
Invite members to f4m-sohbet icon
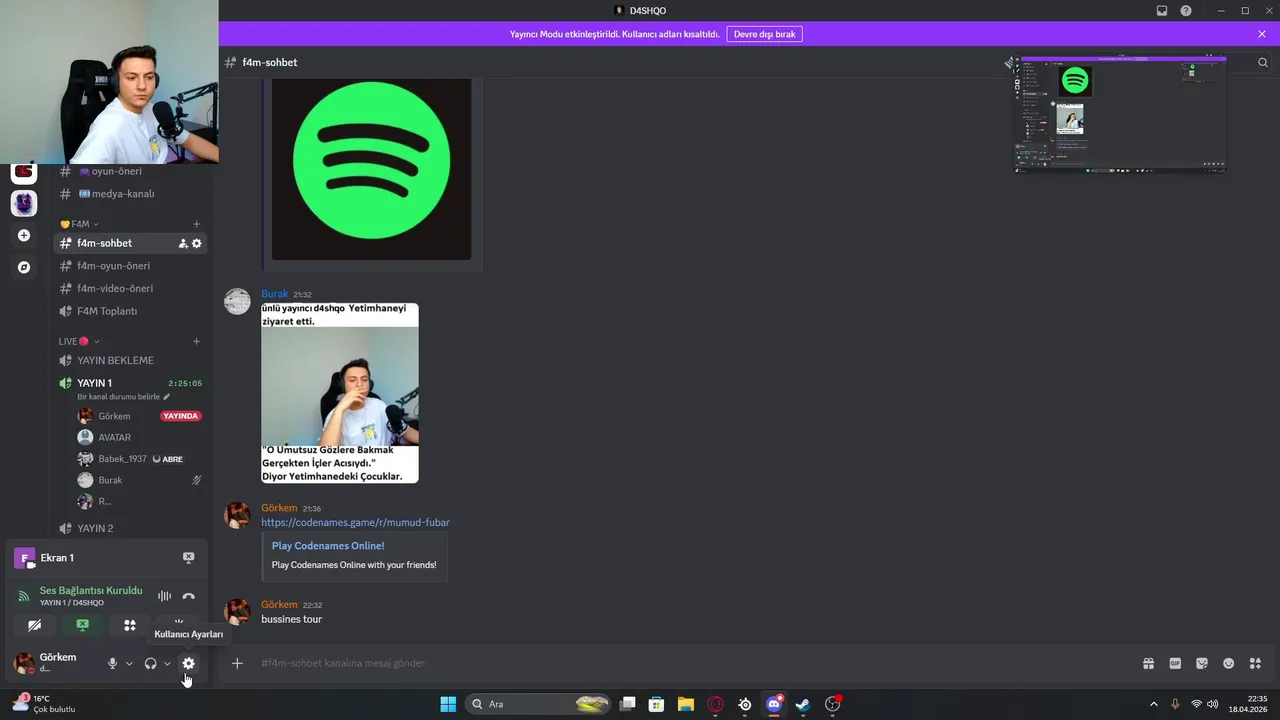point(183,243)
